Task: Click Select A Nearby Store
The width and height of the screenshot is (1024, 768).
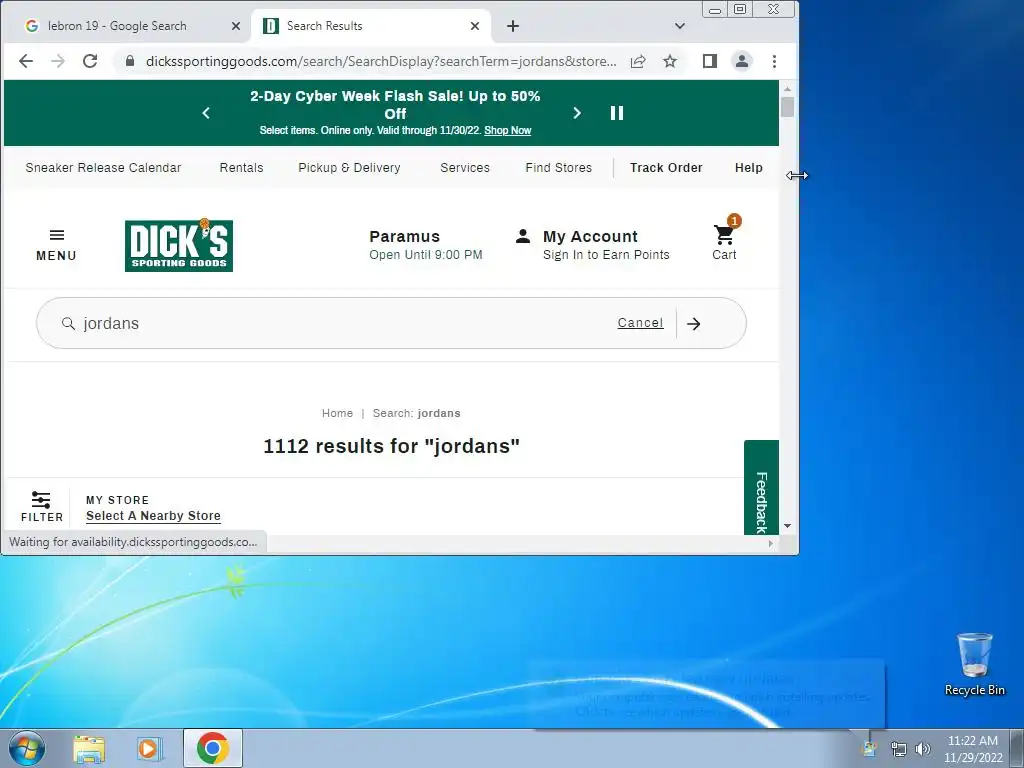Action: [153, 516]
